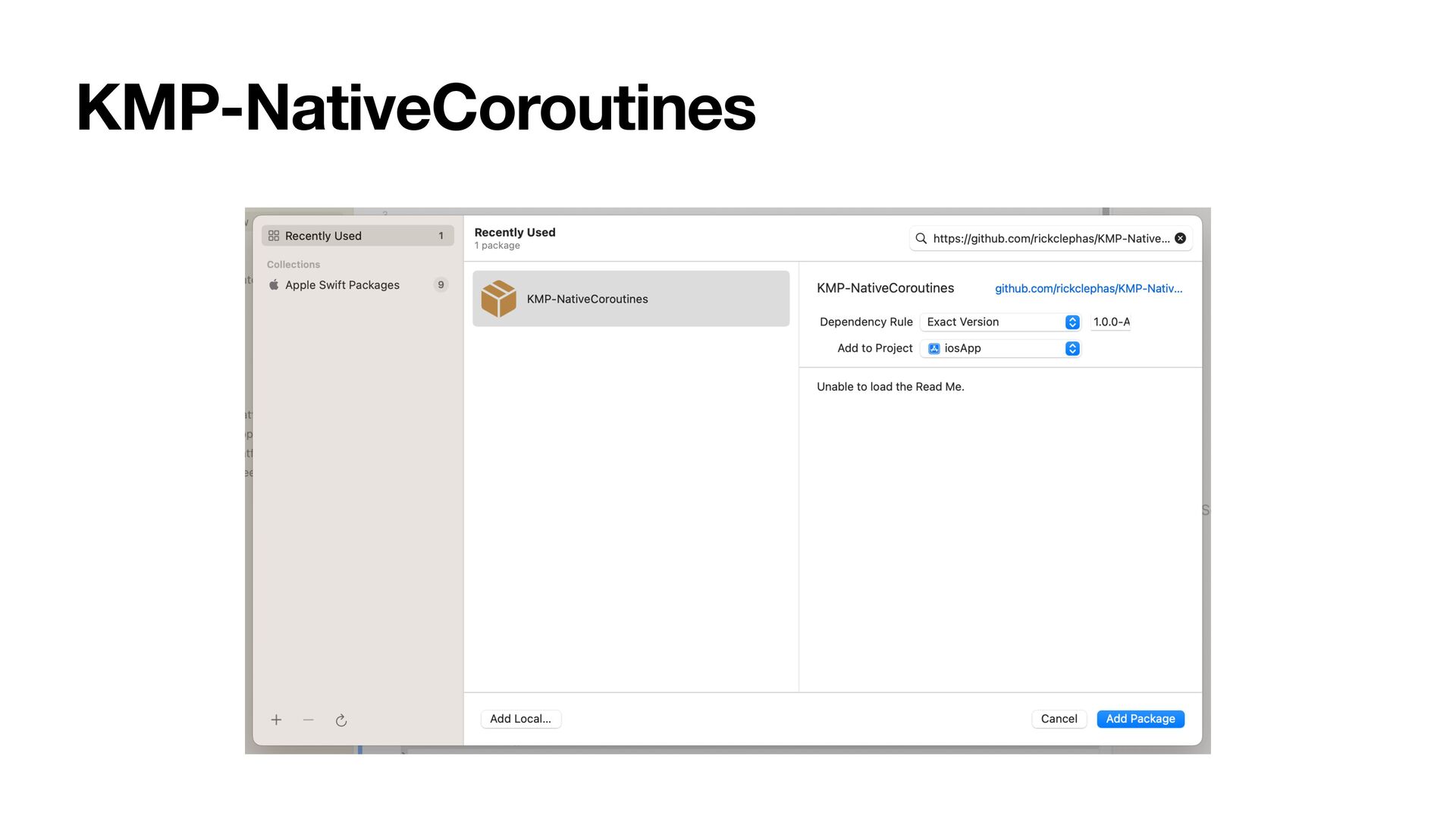Click the KMP-NativeCoroutines detail title

coord(886,288)
